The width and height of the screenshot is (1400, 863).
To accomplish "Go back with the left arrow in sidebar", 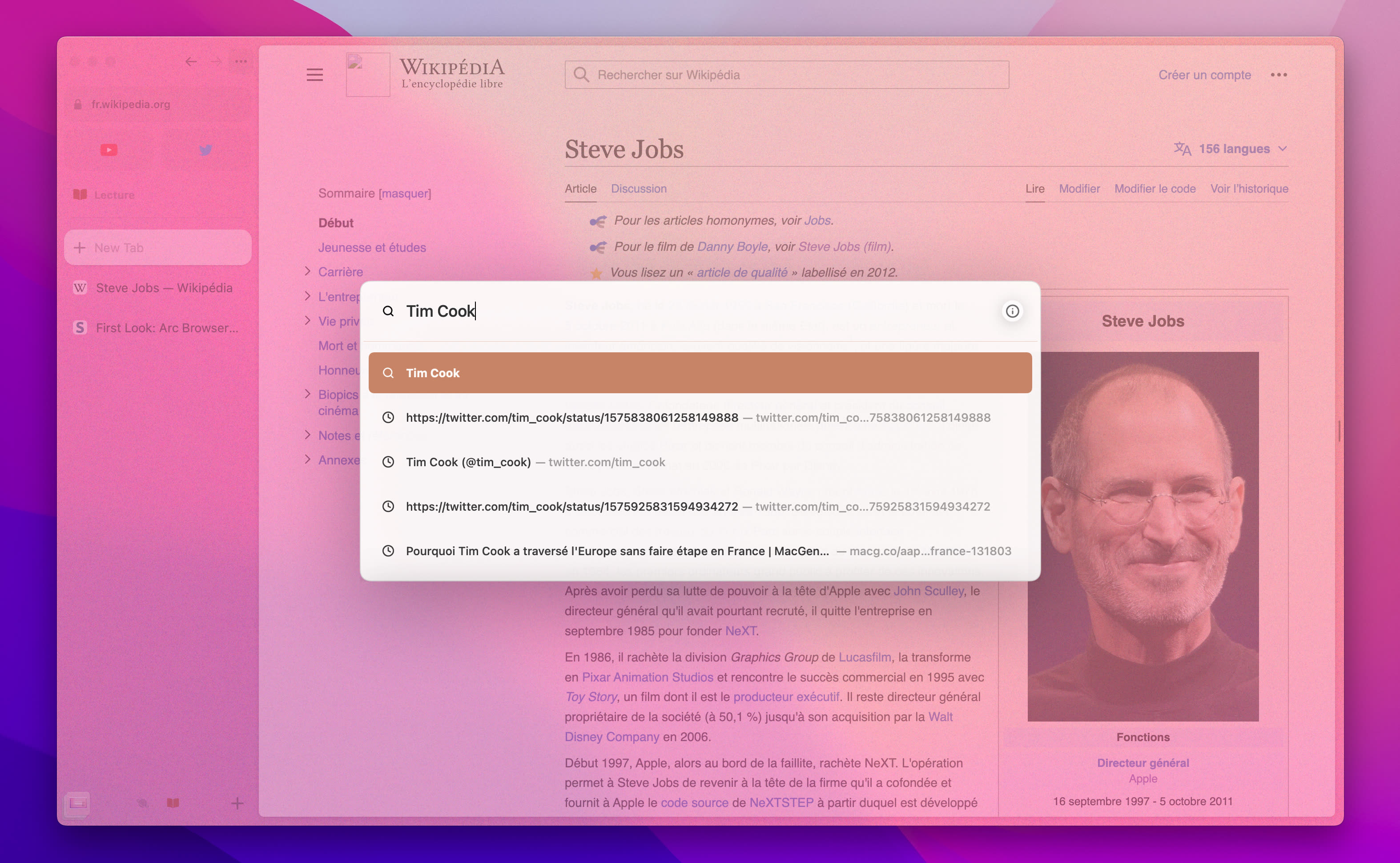I will pyautogui.click(x=191, y=61).
